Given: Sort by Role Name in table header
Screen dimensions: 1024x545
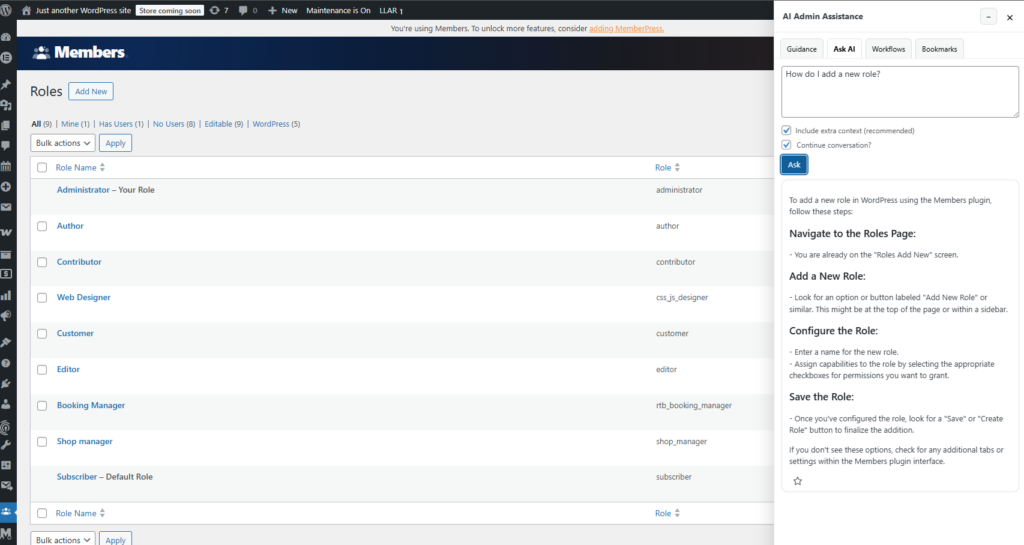Looking at the screenshot, I should [x=80, y=168].
